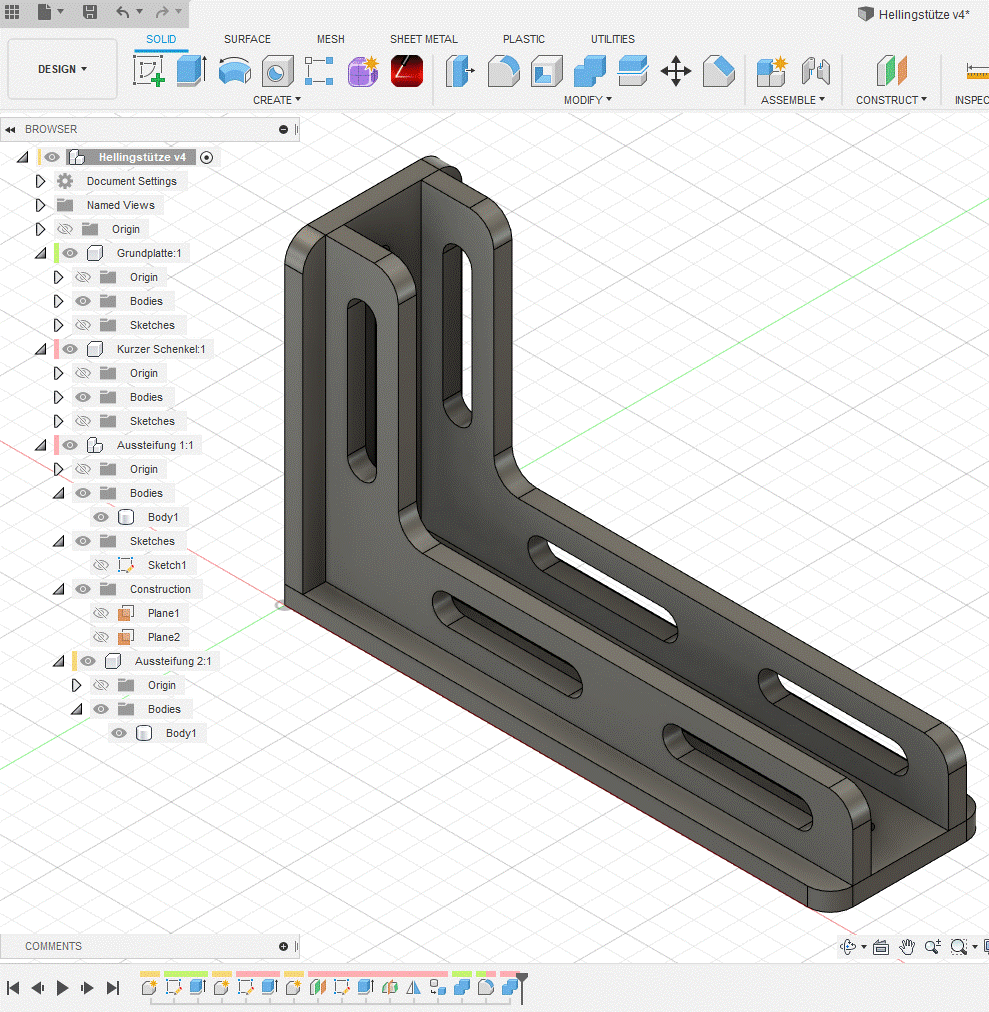Image resolution: width=989 pixels, height=1012 pixels.
Task: Hide the Grundplatte:1 component via eye icon
Action: coord(70,253)
